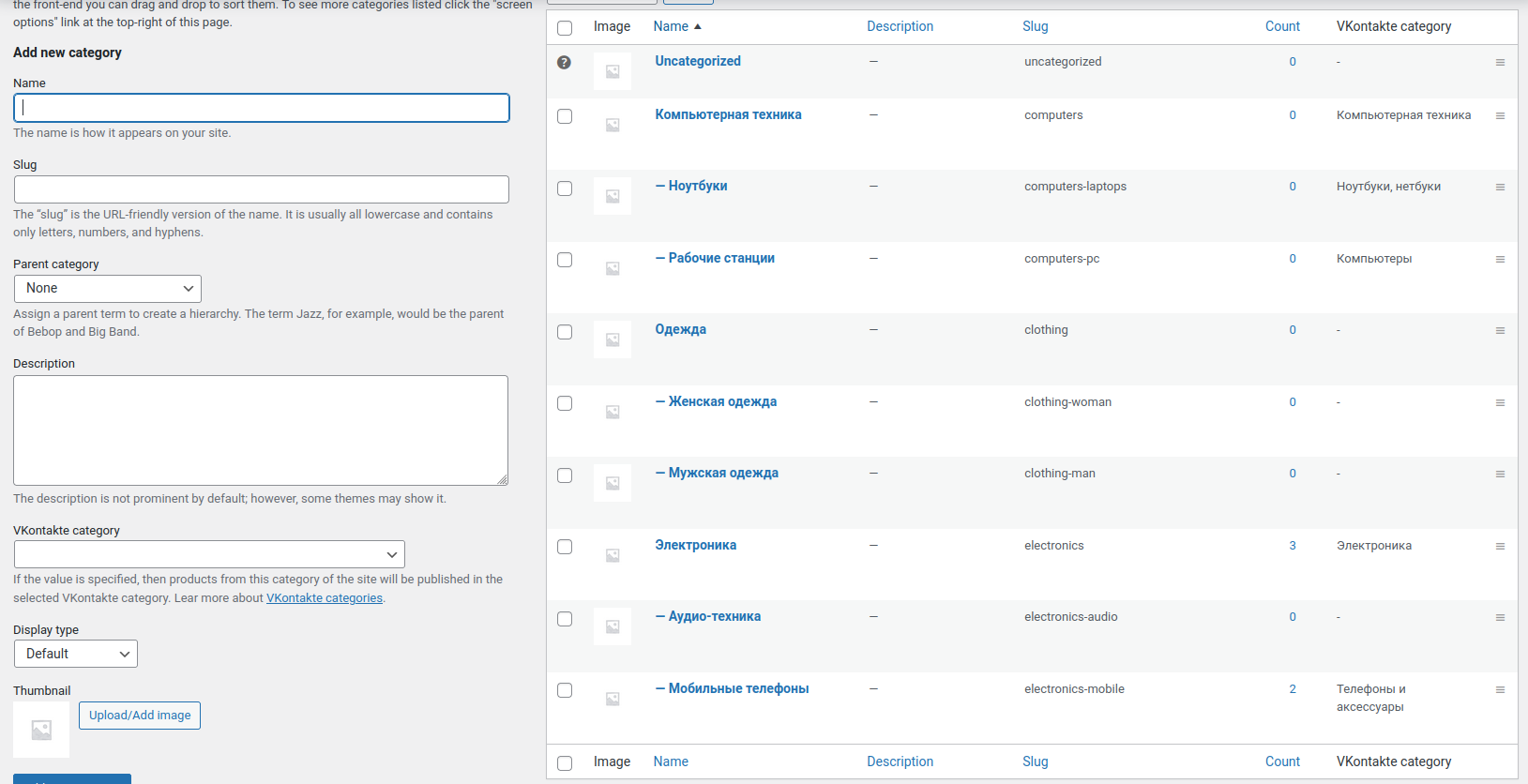
Task: Sort by the footer Description column
Action: 900,761
